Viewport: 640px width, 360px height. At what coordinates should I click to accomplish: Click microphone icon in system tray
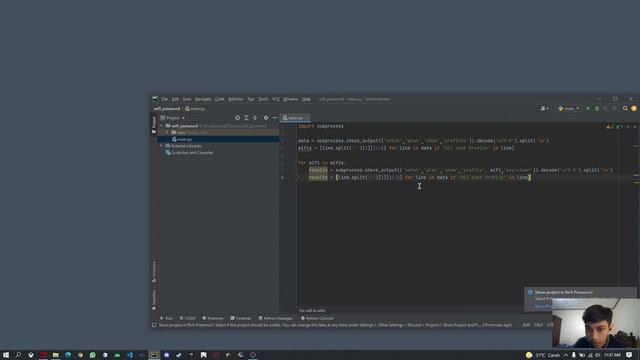573,355
